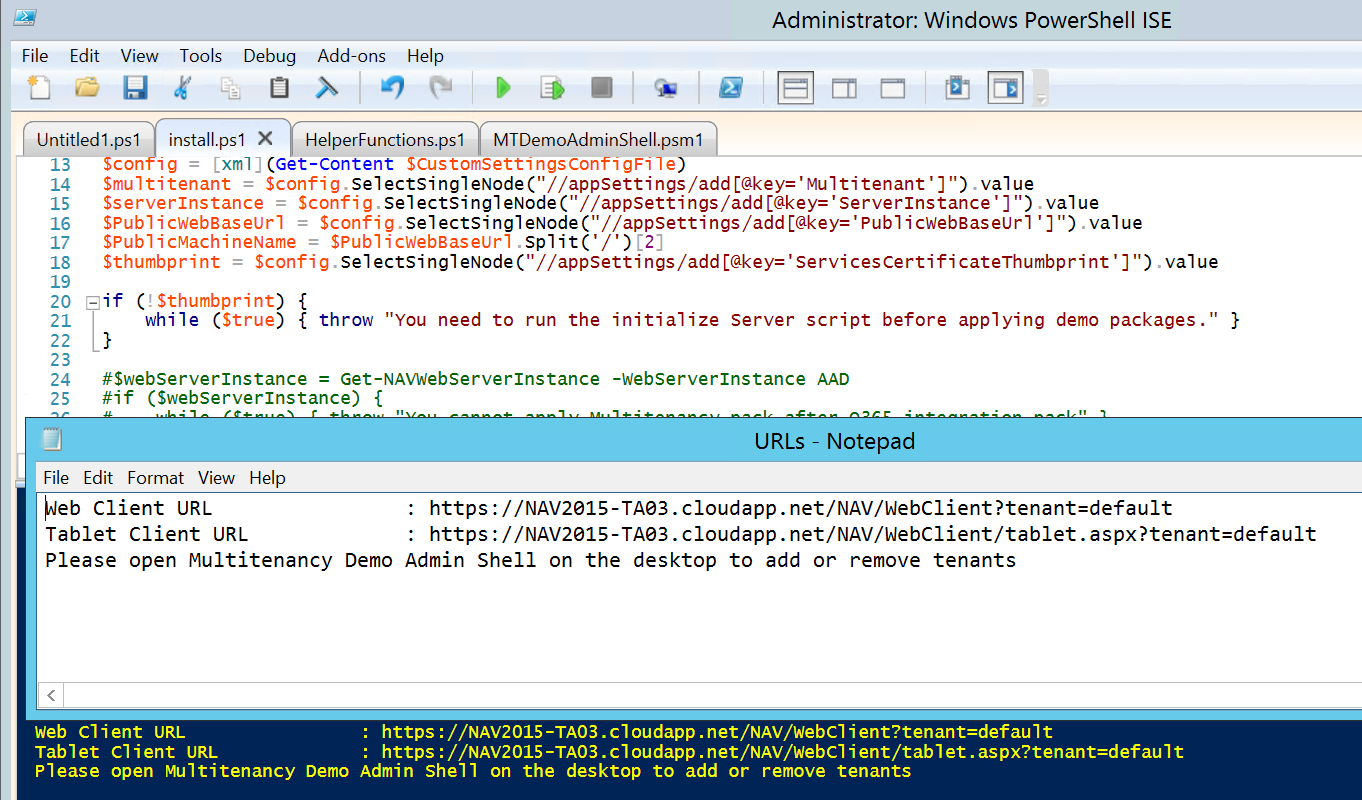The width and height of the screenshot is (1362, 800).
Task: Expand the toolbar overflow options arrow
Action: tap(1042, 100)
